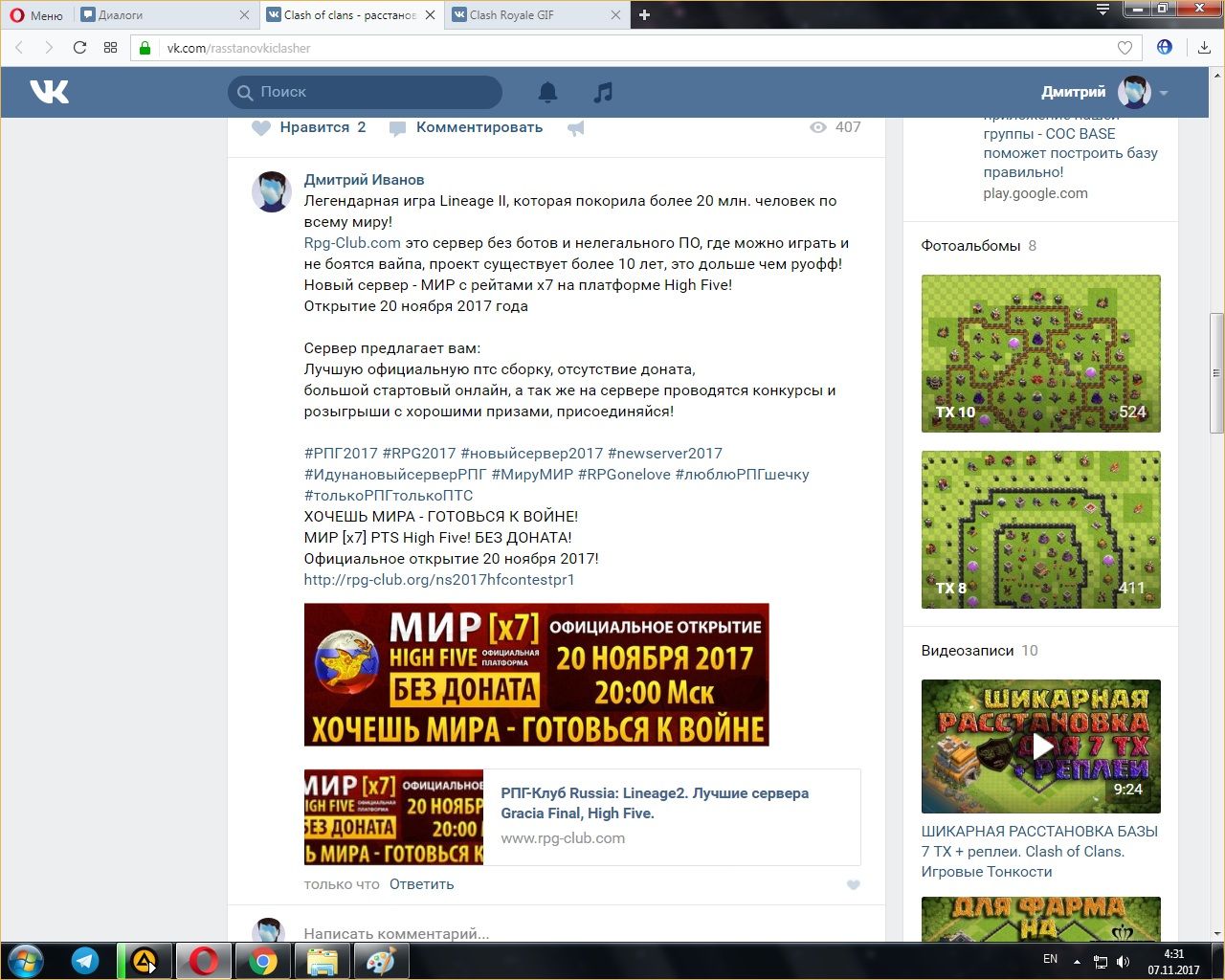Click the green padlock security icon
The width and height of the screenshot is (1225, 980).
point(145,48)
